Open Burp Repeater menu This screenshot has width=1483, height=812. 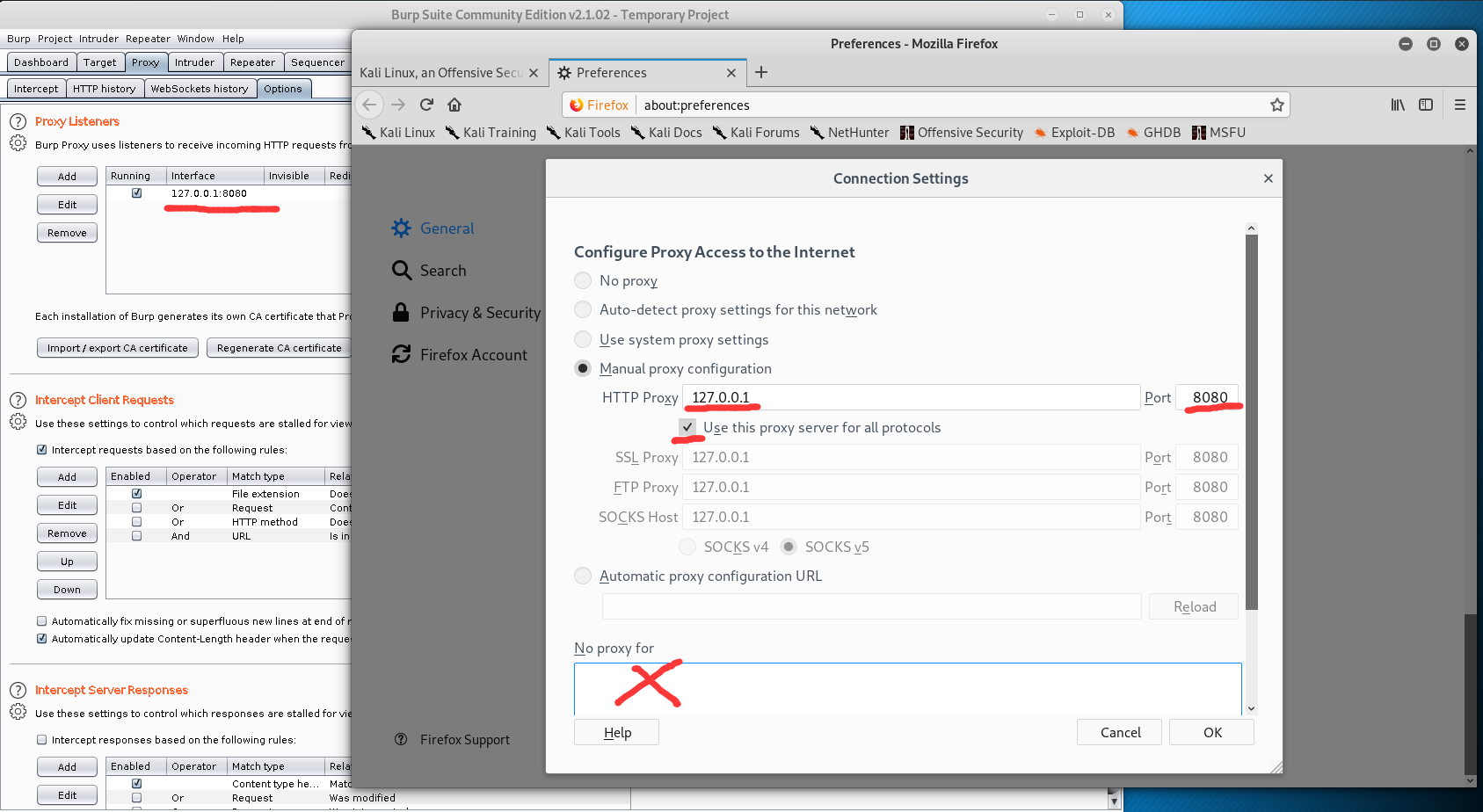[148, 39]
